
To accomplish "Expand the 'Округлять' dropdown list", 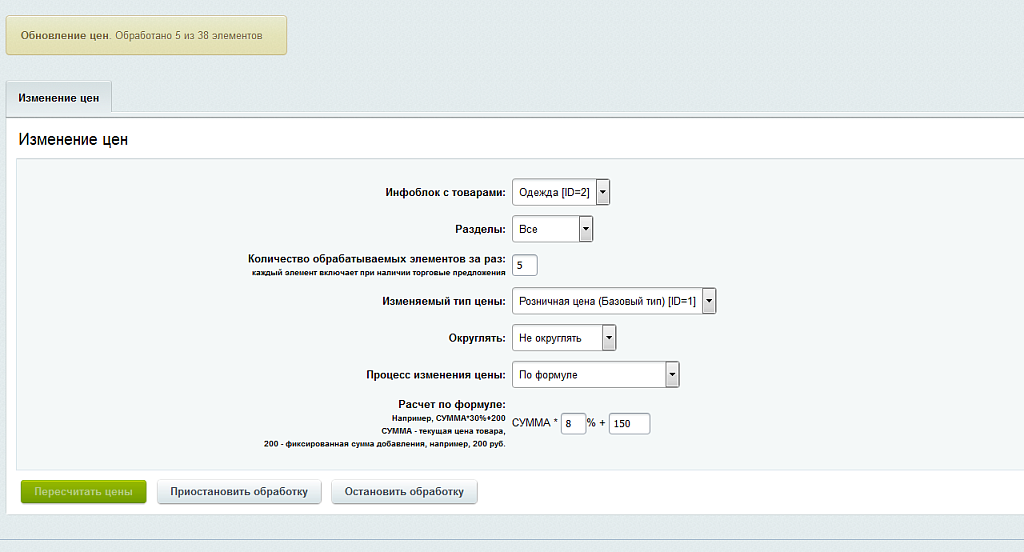I will [564, 338].
